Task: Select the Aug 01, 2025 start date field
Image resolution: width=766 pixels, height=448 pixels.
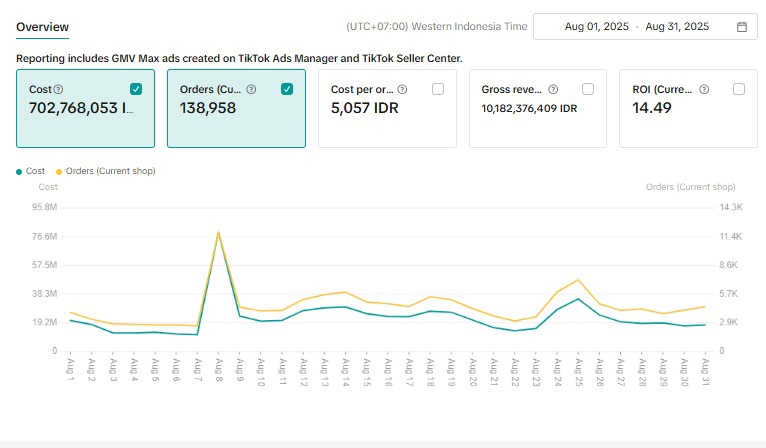Action: pyautogui.click(x=597, y=27)
